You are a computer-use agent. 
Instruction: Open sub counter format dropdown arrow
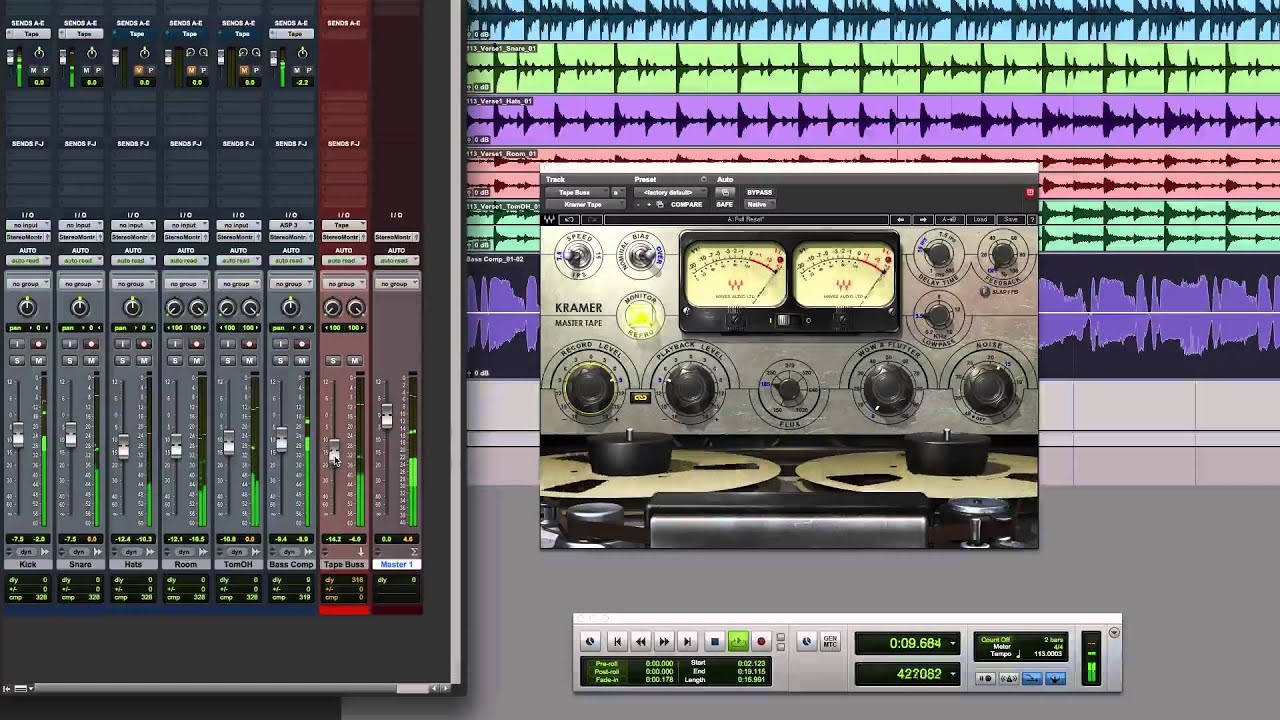pos(953,674)
